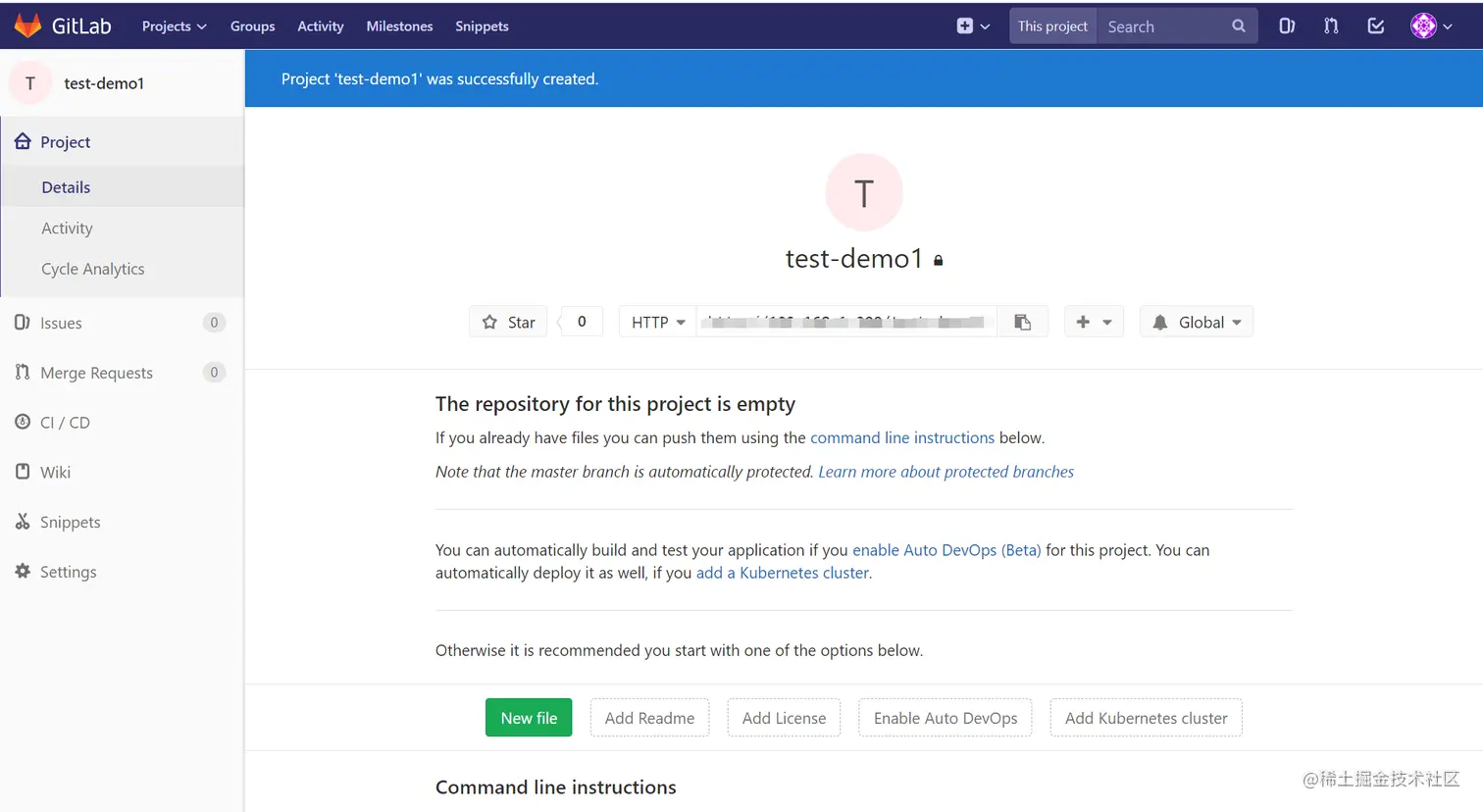Click the project clone URL field
Image resolution: width=1483 pixels, height=812 pixels.
pyautogui.click(x=847, y=322)
